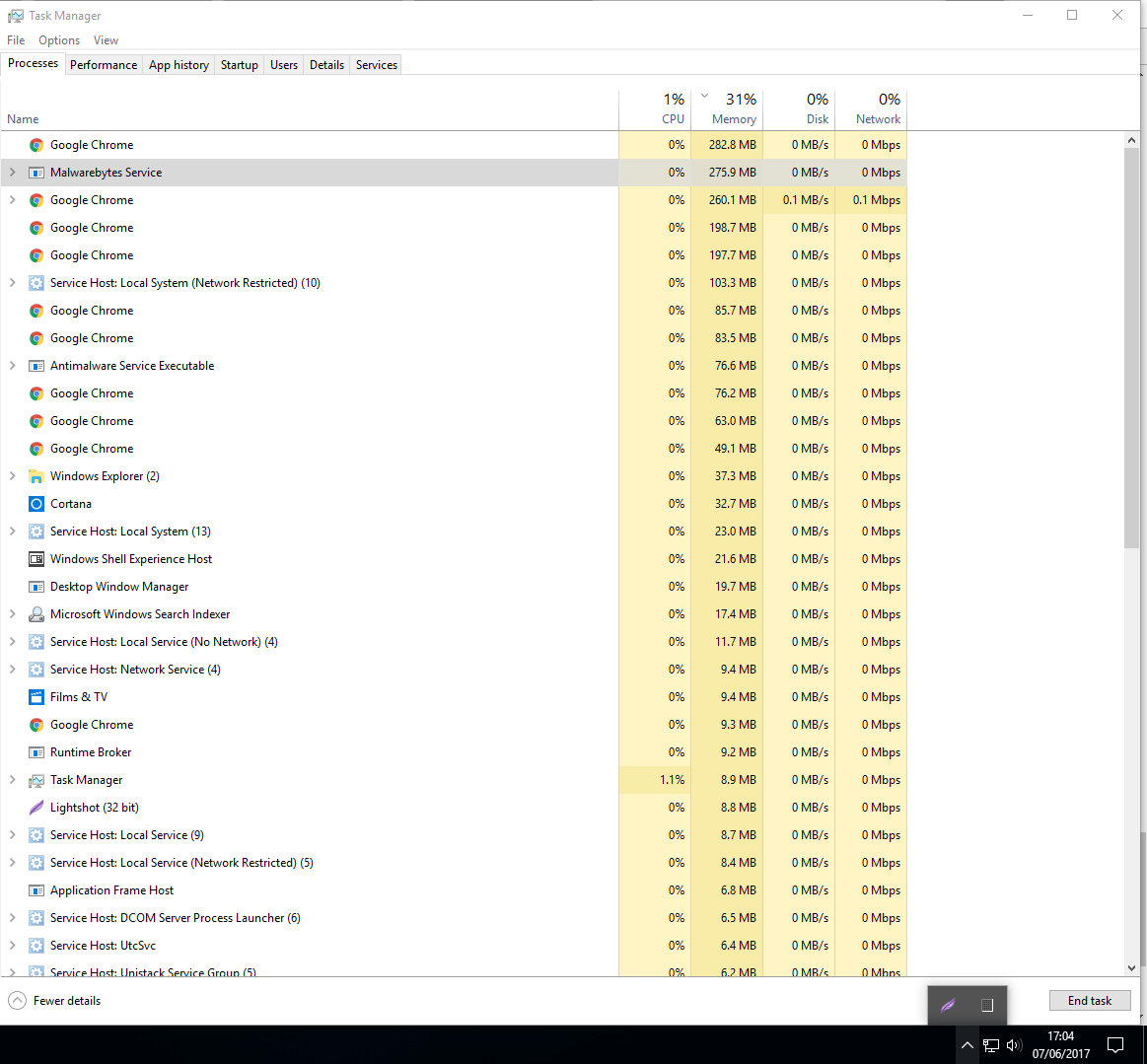
Task: Click gear icon of Service Host: DCOM Server Process Launcher
Action: click(x=36, y=918)
